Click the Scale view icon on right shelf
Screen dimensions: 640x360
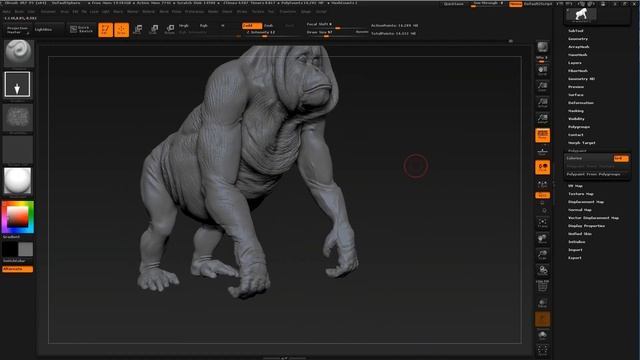pos(542,255)
